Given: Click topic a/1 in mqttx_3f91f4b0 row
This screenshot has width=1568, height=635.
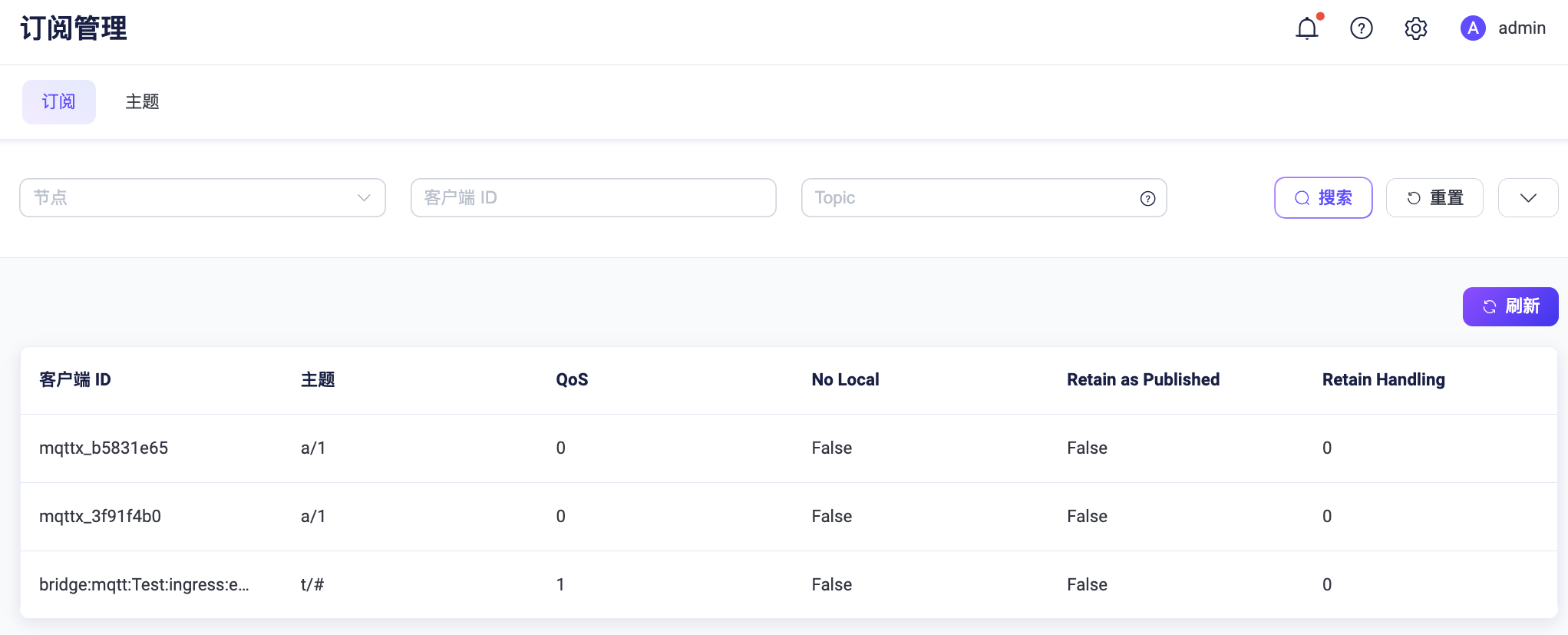Looking at the screenshot, I should pyautogui.click(x=313, y=517).
